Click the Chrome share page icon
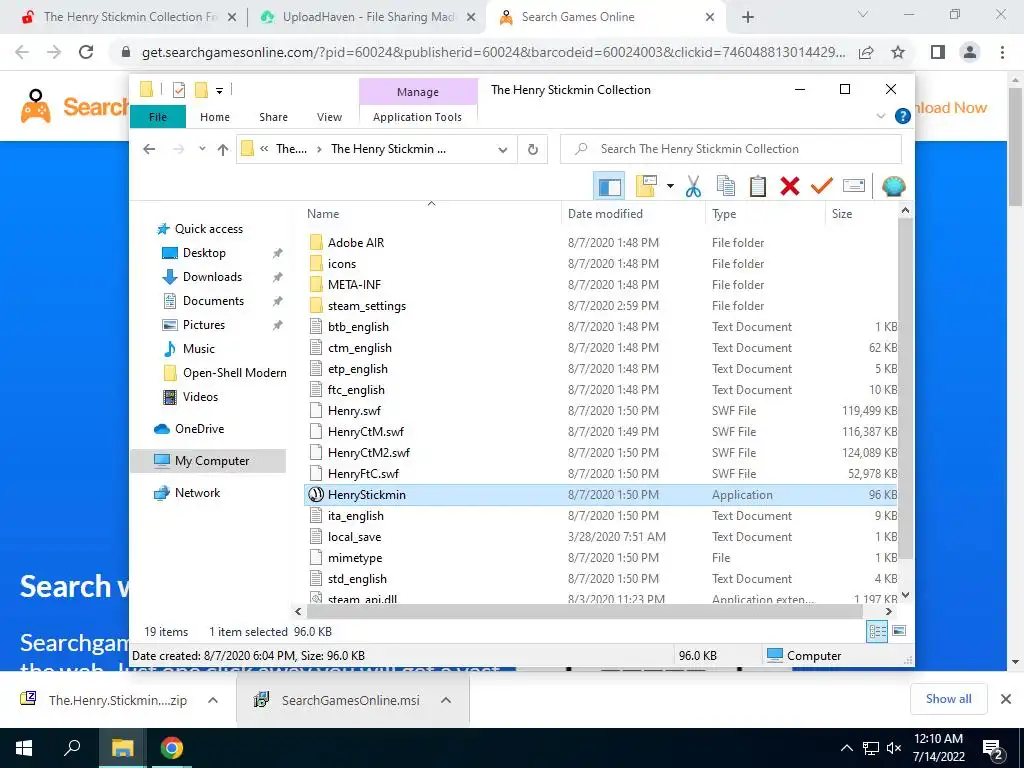The height and width of the screenshot is (768, 1024). 866,52
